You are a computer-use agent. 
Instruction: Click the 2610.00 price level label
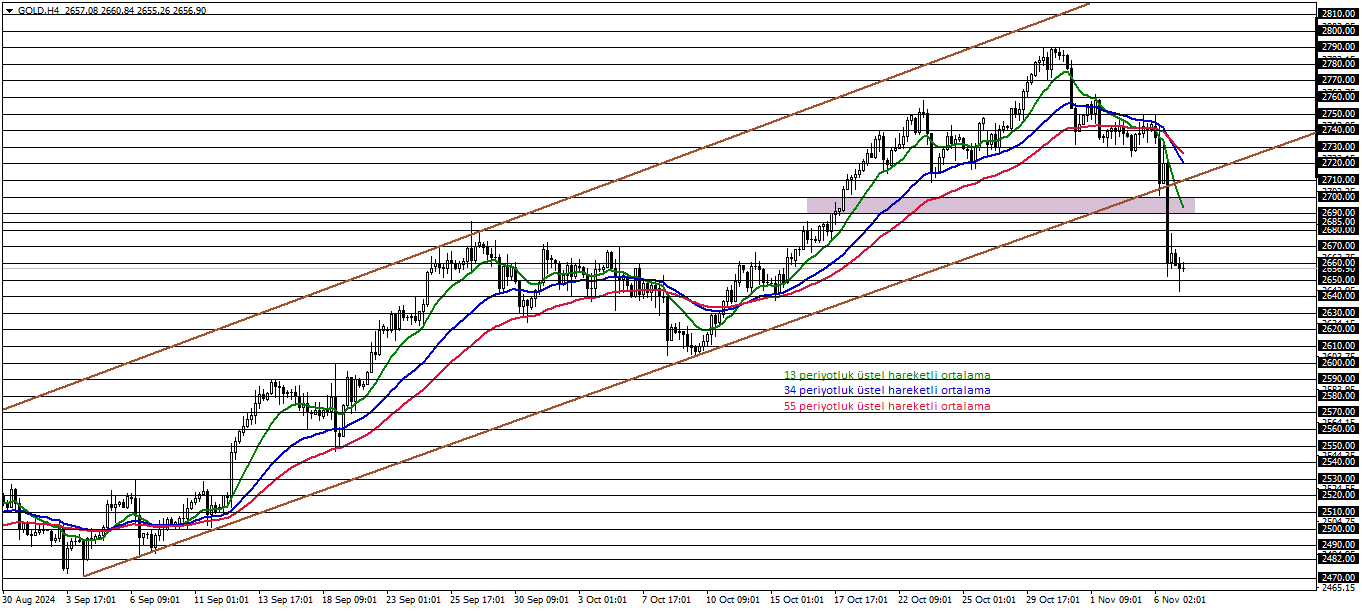1338,346
